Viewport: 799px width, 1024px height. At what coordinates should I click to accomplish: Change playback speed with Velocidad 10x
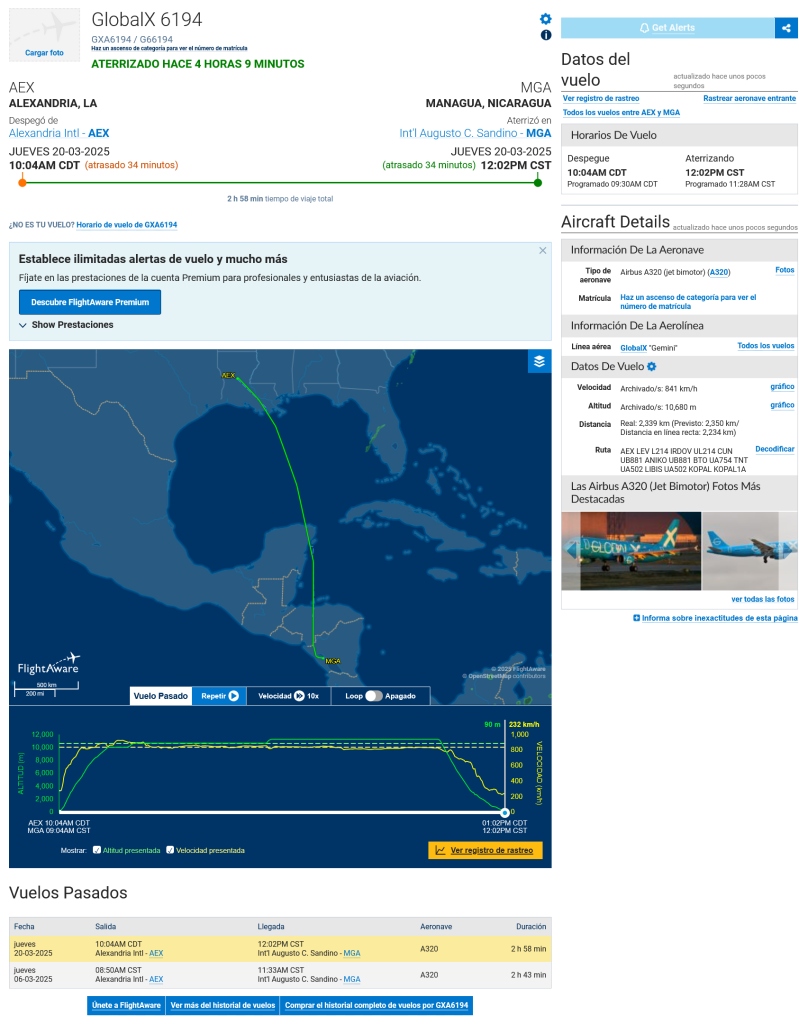289,696
